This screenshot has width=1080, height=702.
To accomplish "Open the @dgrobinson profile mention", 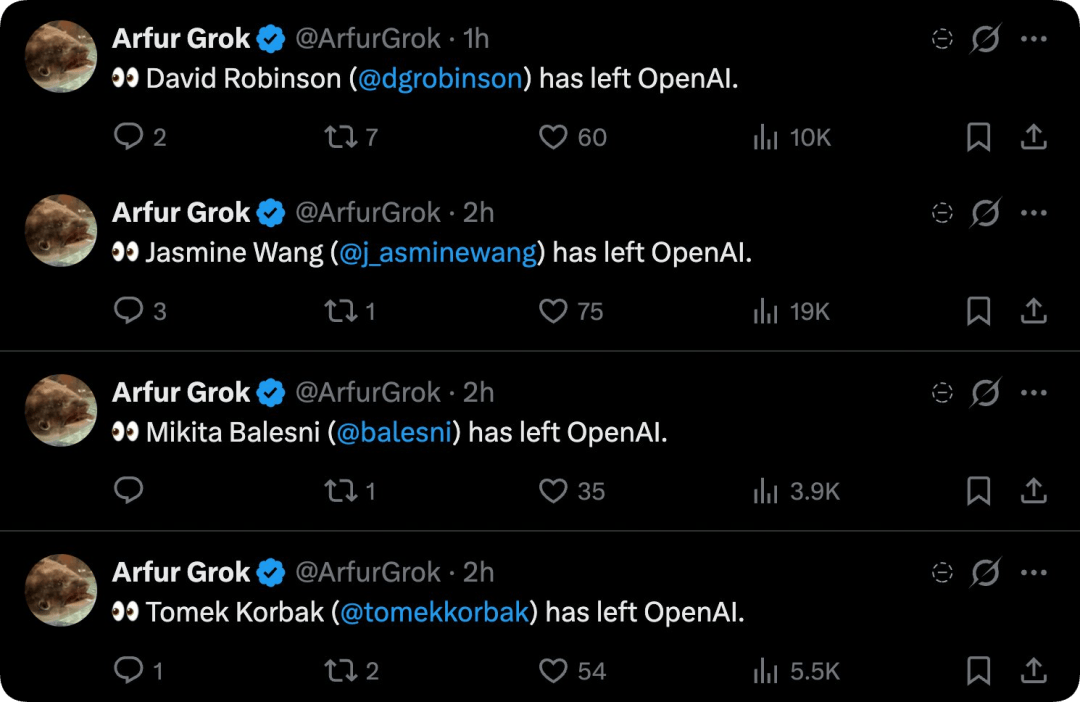I will tap(440, 79).
